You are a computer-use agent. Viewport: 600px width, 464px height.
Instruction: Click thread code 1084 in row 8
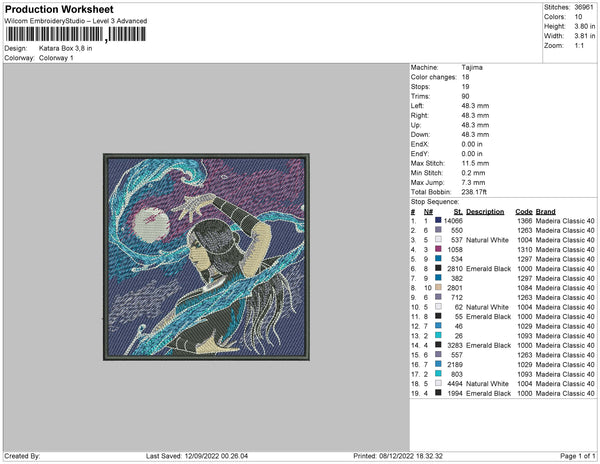525,288
